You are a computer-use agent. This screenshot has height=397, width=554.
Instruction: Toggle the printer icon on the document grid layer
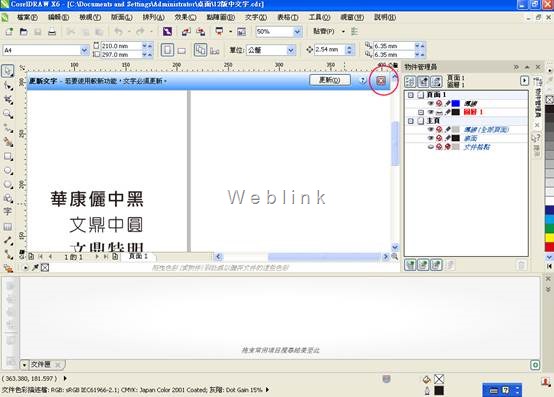(x=439, y=147)
